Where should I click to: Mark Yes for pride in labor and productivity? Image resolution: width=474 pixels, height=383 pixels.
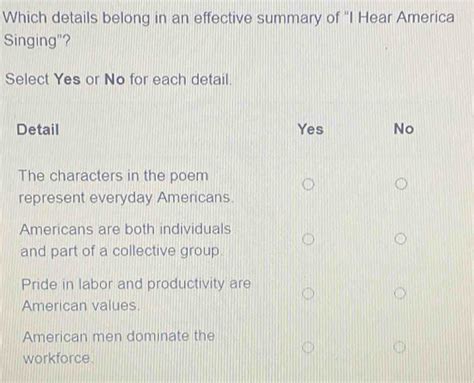click(x=308, y=293)
